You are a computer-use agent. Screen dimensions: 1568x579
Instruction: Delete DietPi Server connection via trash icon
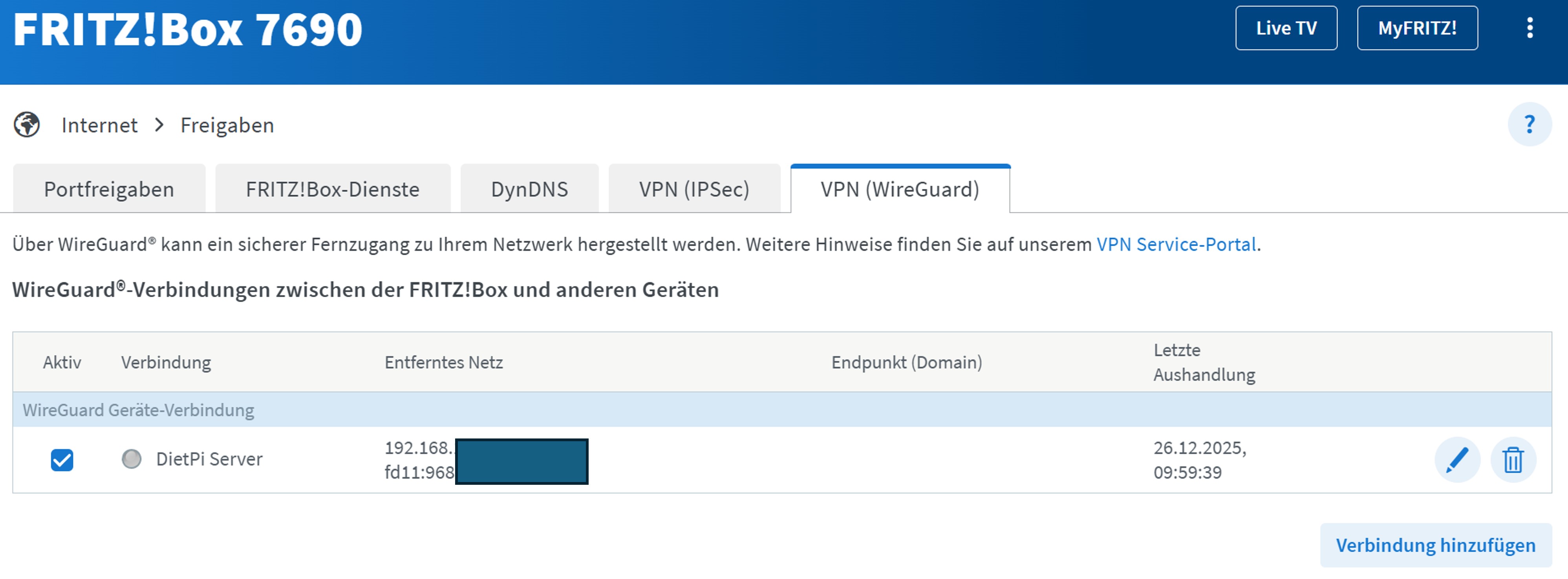[1513, 460]
